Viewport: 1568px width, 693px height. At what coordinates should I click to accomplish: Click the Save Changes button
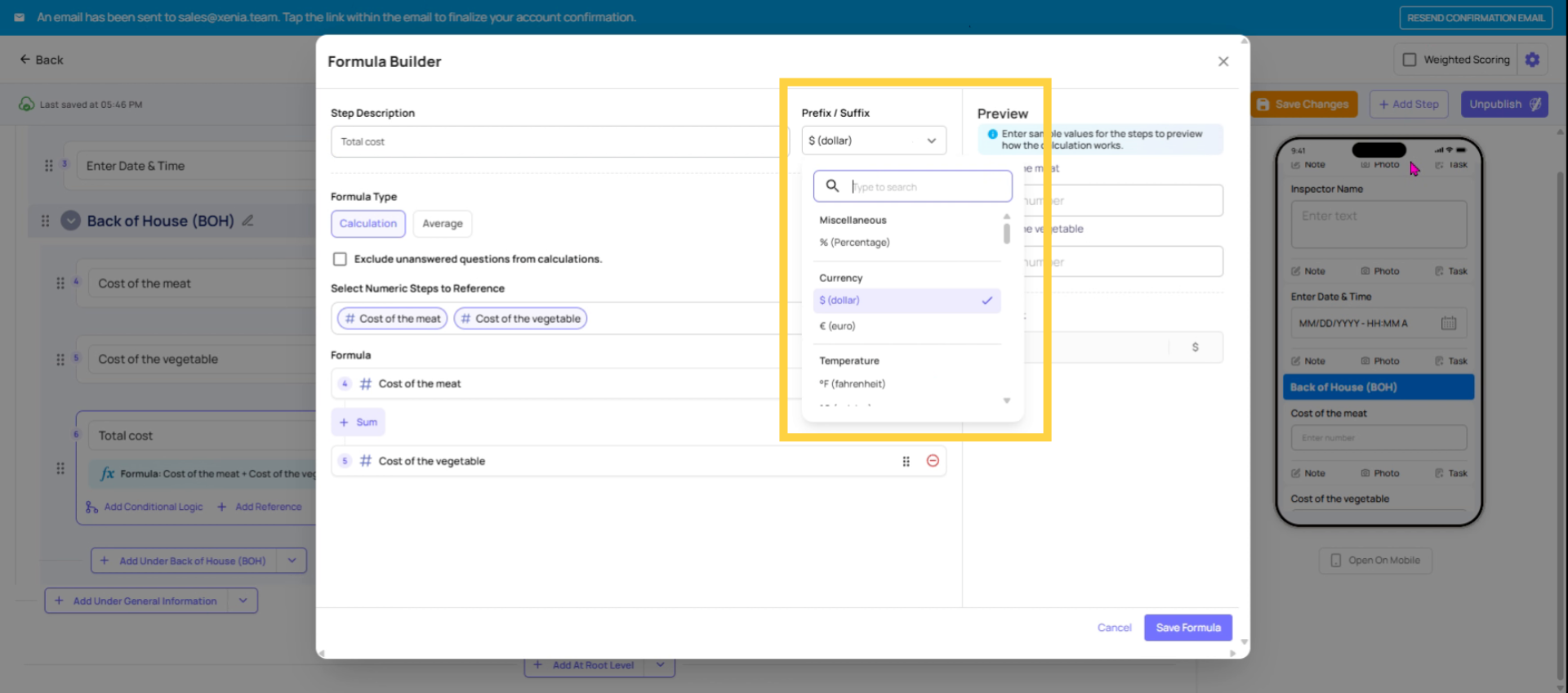click(x=1303, y=105)
